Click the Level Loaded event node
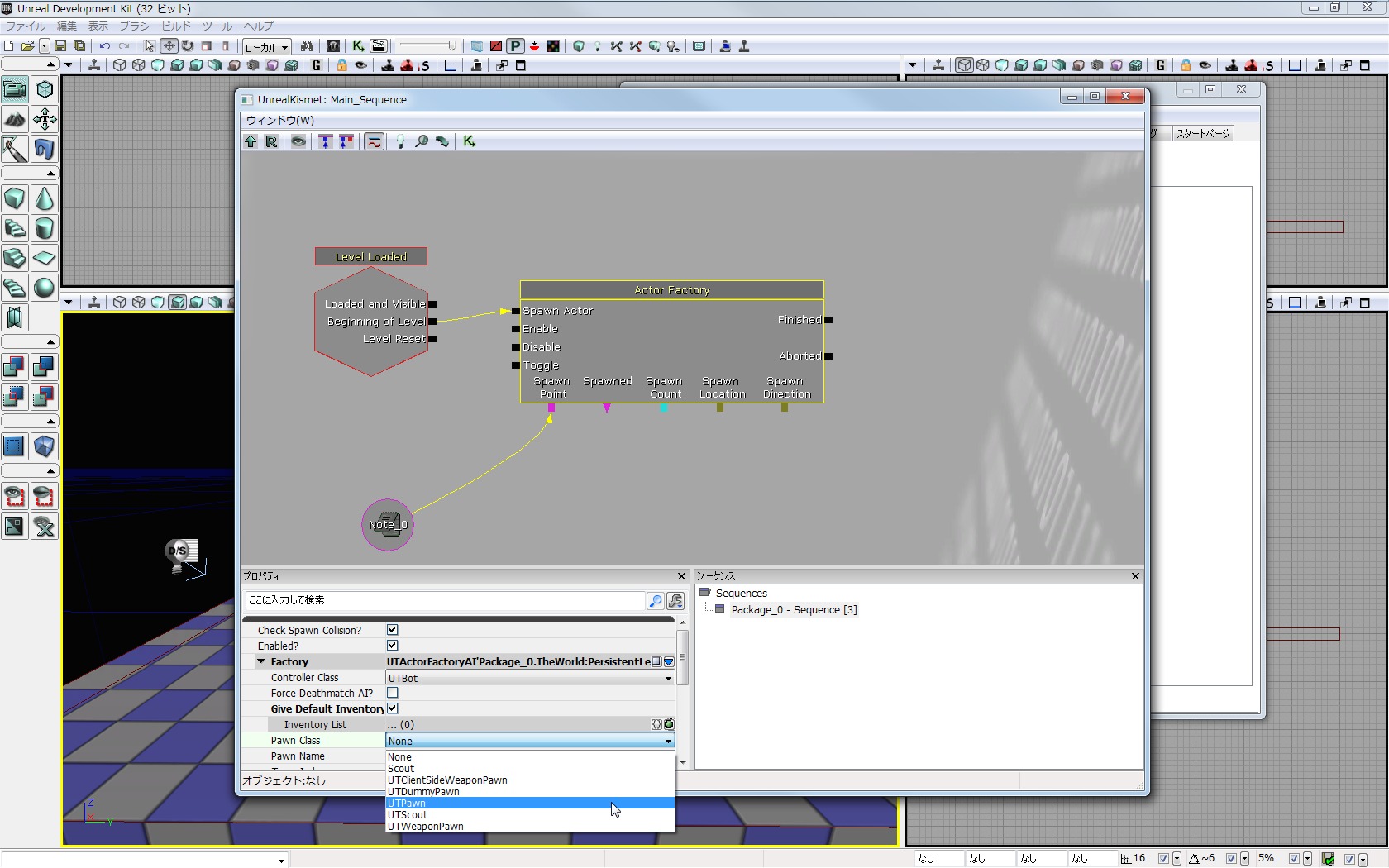 click(371, 257)
